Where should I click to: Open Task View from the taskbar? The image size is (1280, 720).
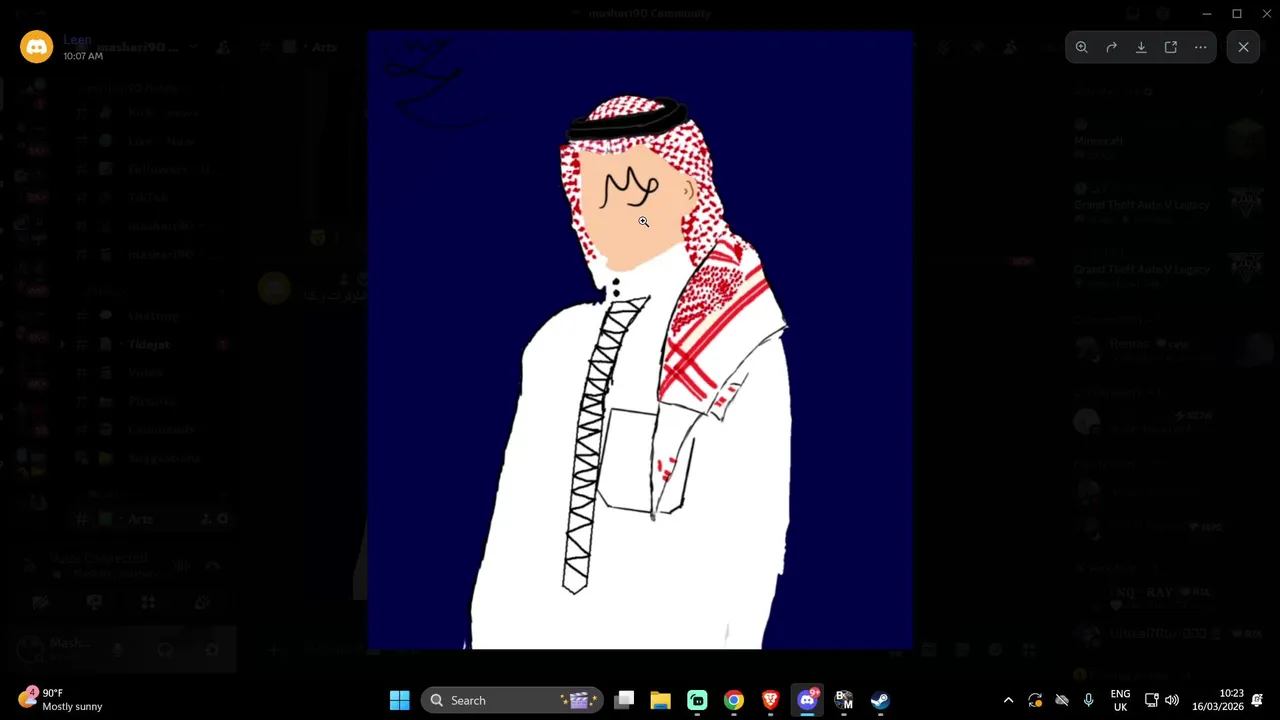(624, 700)
